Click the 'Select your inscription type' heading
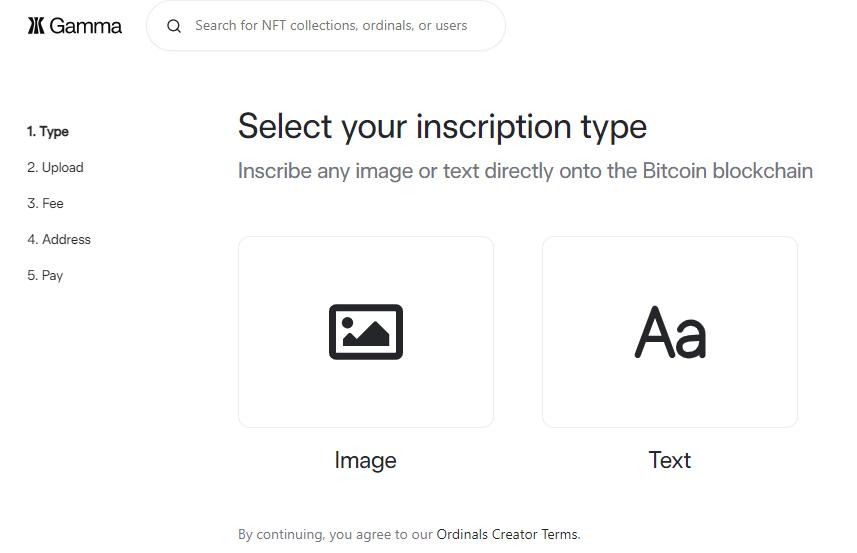 (x=442, y=128)
